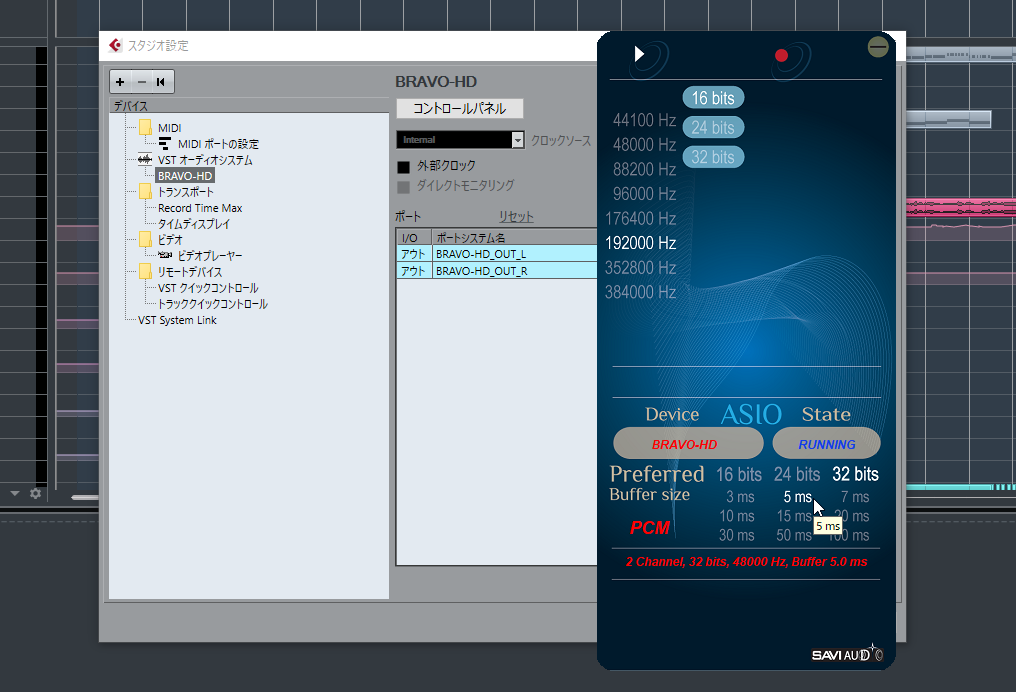Click the トランスポート folder icon
This screenshot has height=692, width=1016.
point(146,192)
